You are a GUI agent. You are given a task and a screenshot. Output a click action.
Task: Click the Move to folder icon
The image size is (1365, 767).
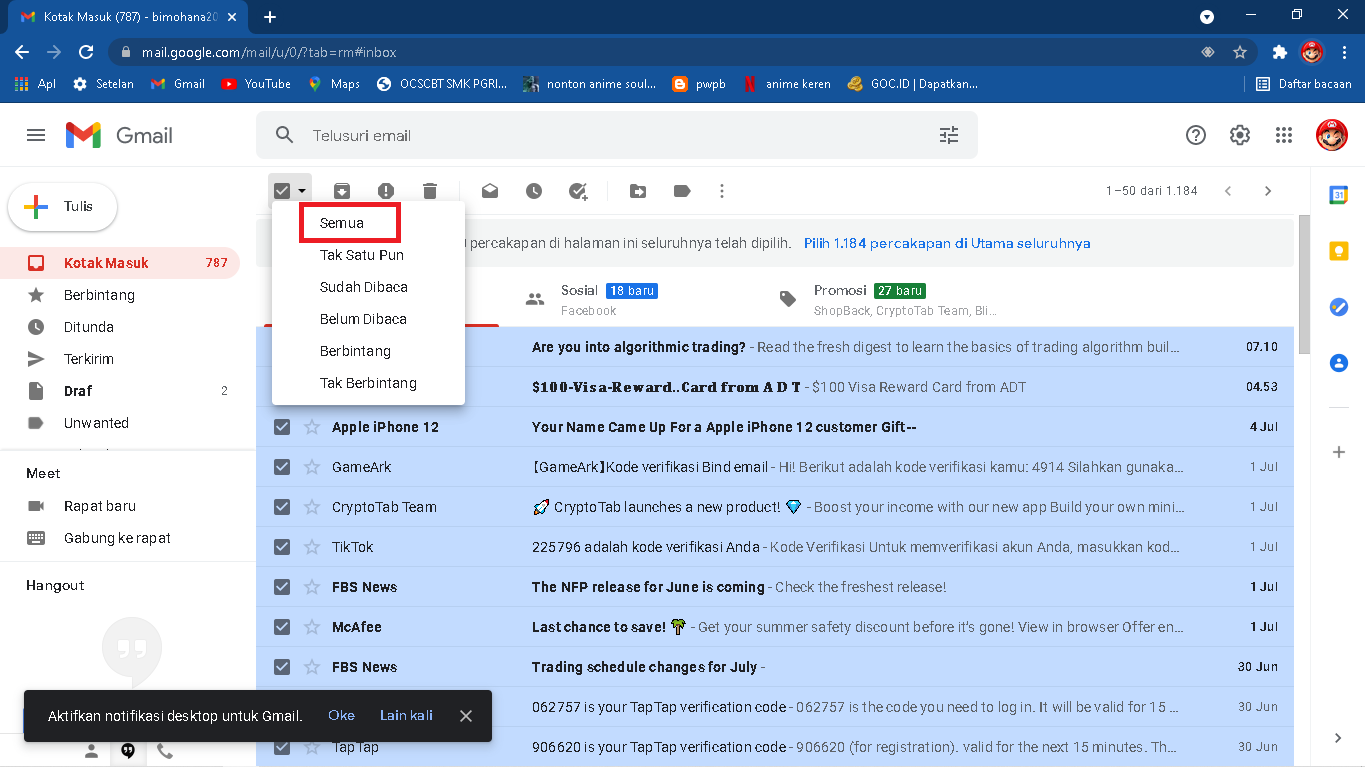[x=638, y=191]
